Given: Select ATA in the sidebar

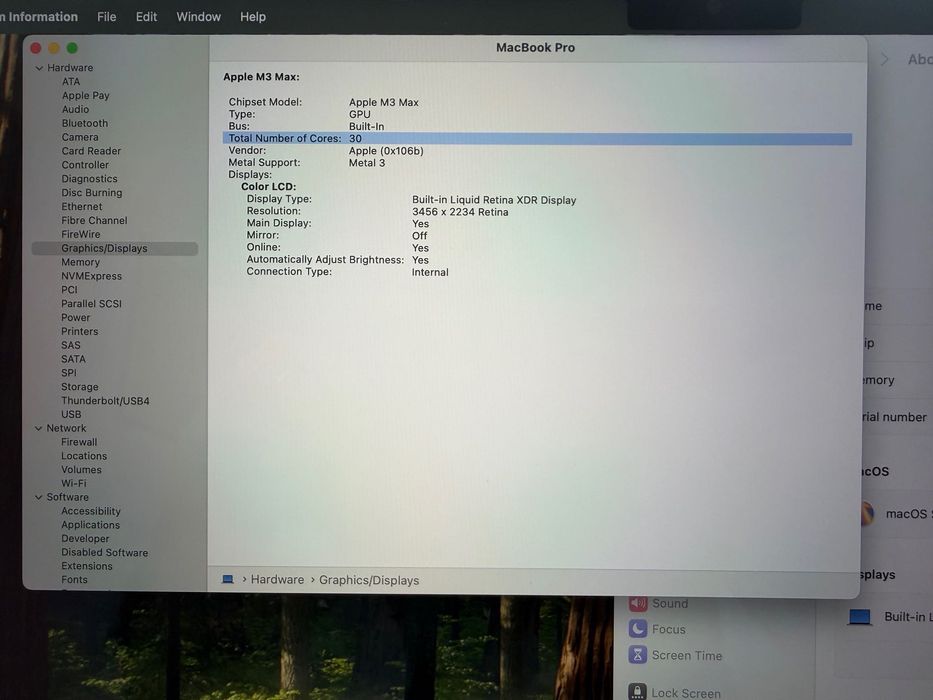Looking at the screenshot, I should tap(71, 82).
